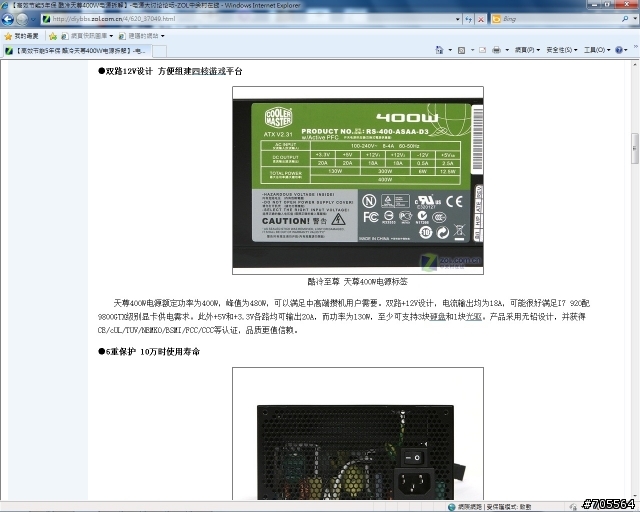Click the 四核 link in the heading

tap(200, 71)
